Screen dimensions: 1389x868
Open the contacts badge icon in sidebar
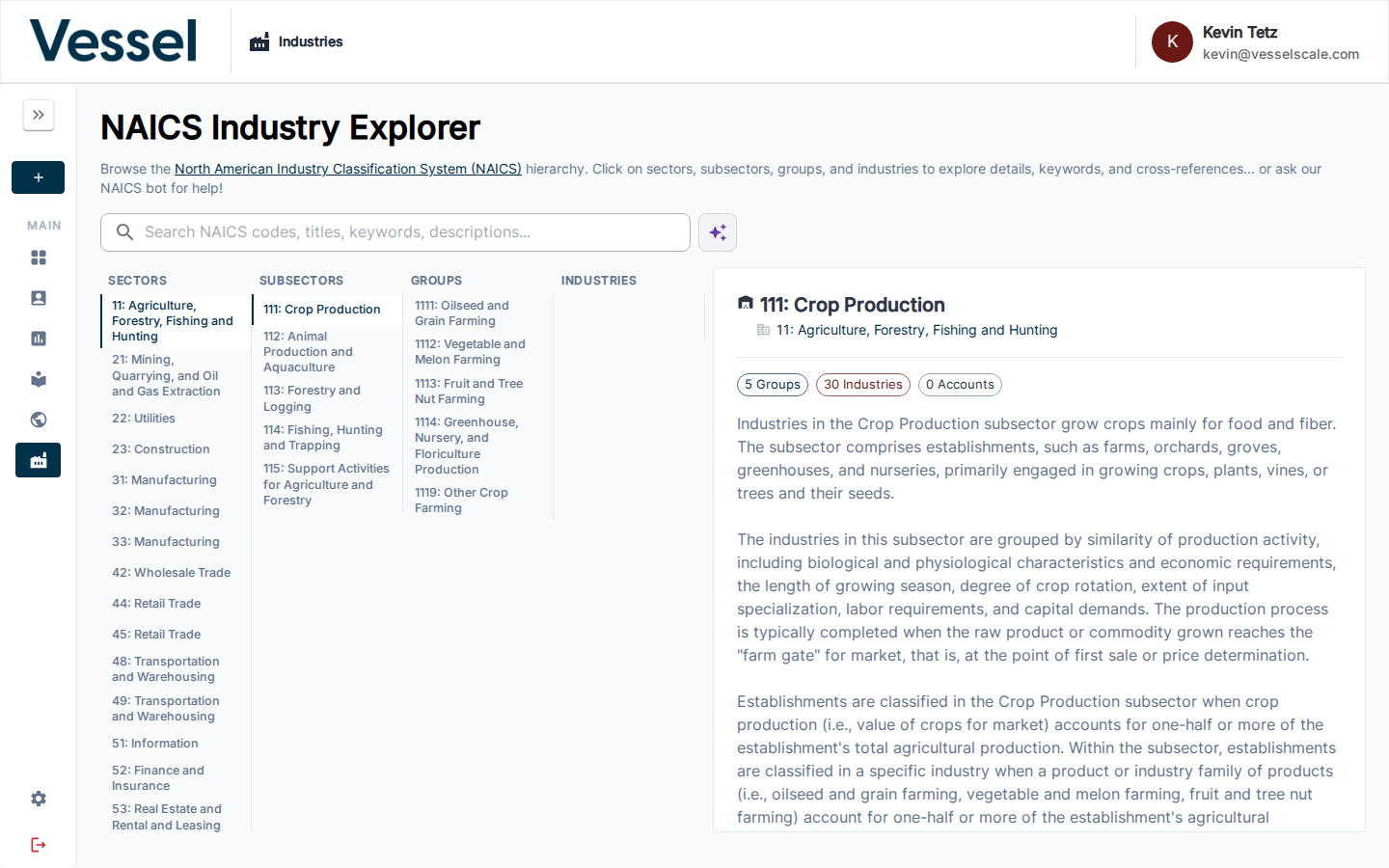click(x=39, y=298)
